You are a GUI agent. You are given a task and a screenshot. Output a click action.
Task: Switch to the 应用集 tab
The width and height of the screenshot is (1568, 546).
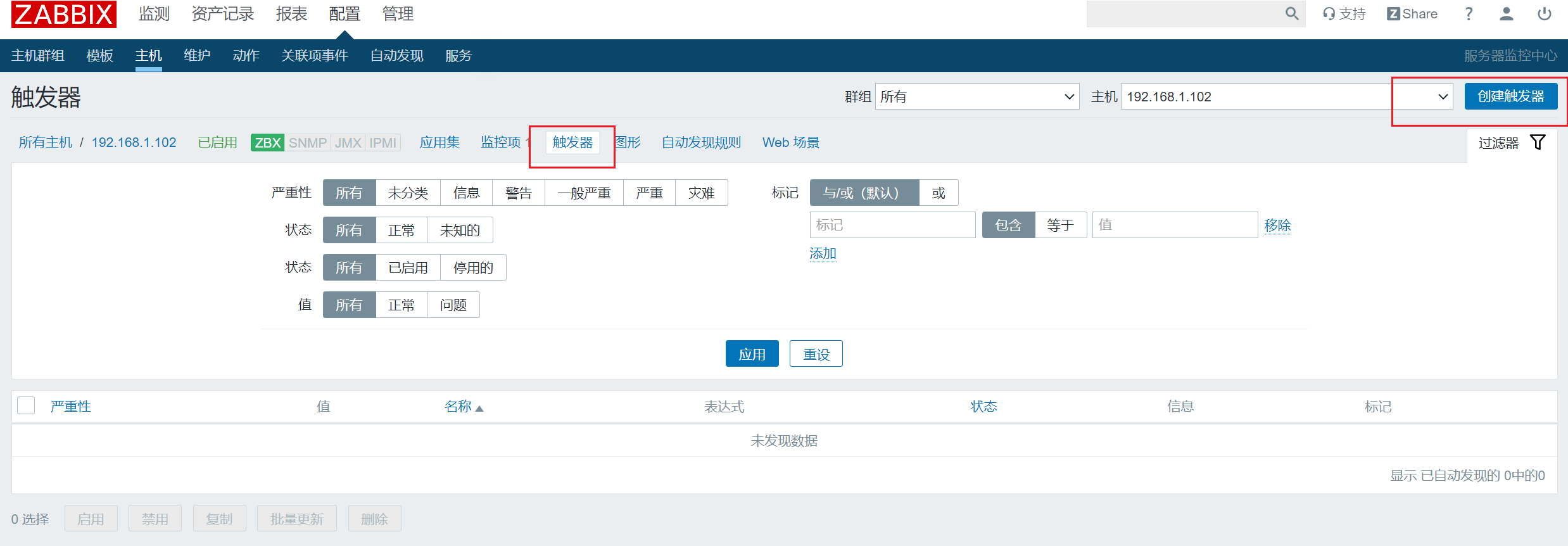coord(439,143)
